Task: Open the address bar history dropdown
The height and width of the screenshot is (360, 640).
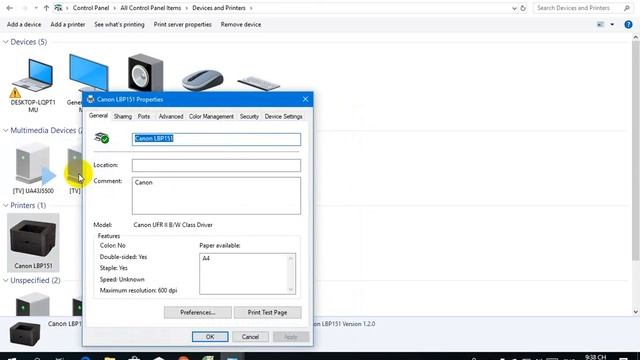Action: click(x=514, y=8)
